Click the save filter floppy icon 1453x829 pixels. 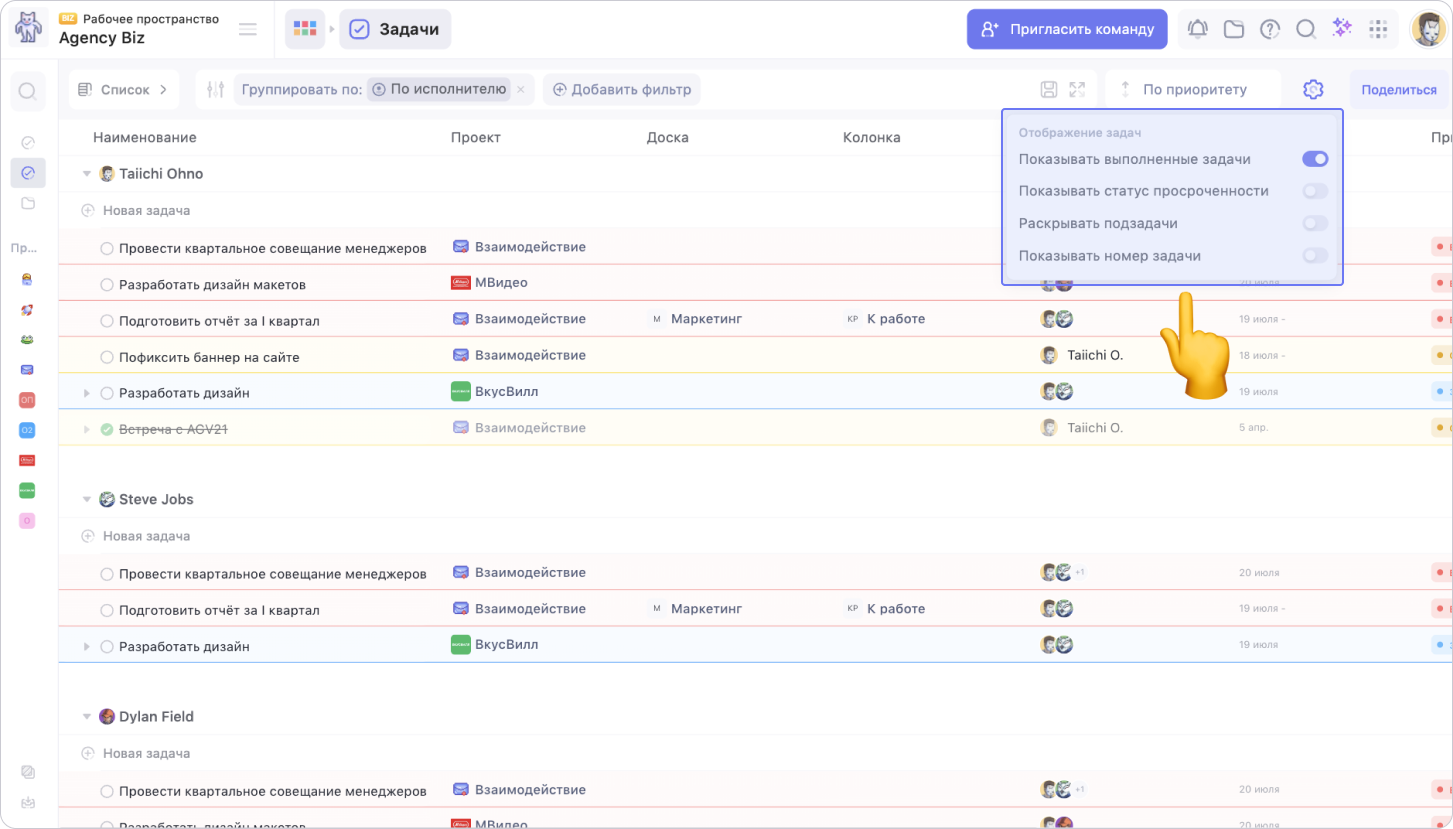[1049, 89]
